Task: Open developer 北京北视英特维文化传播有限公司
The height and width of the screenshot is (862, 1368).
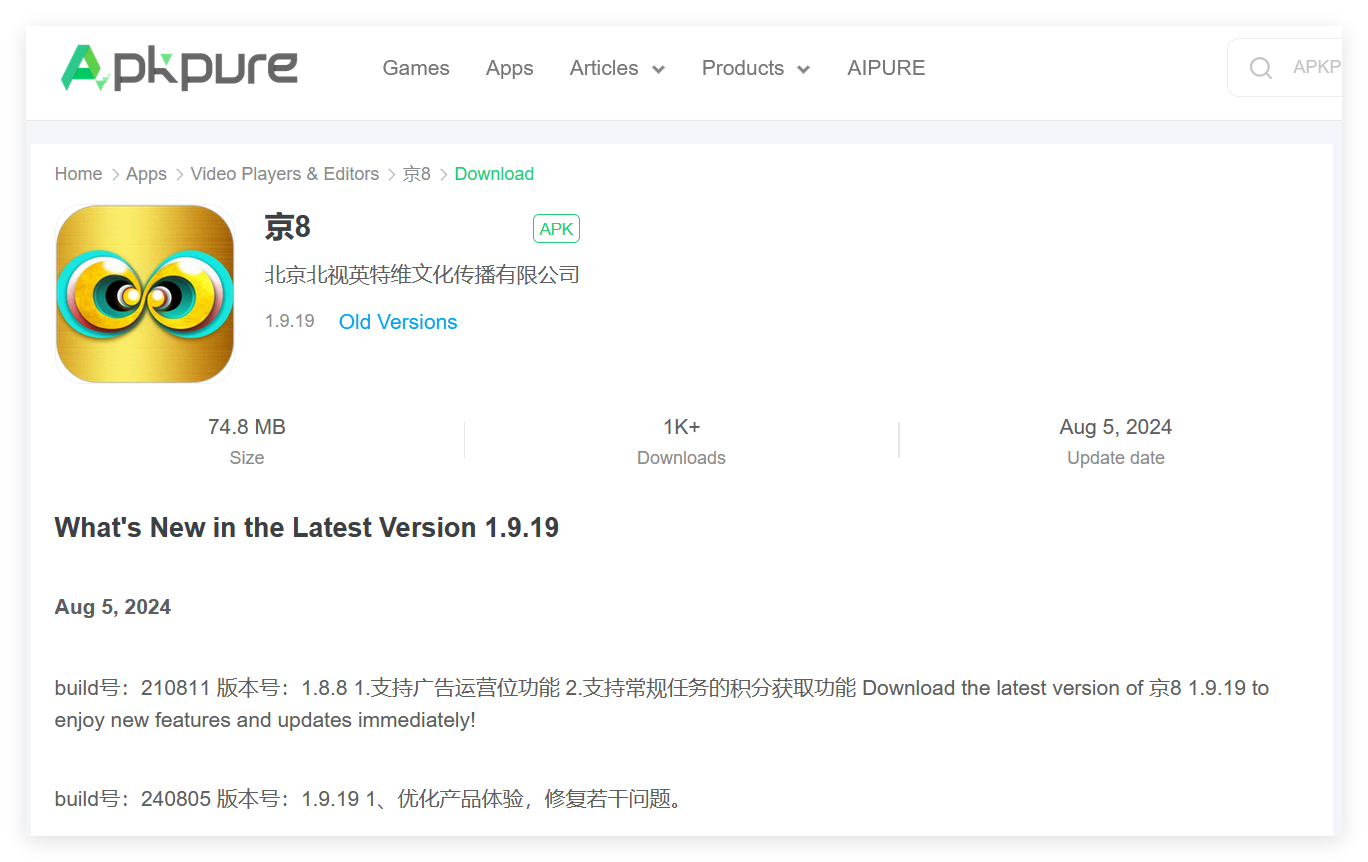Action: 422,275
